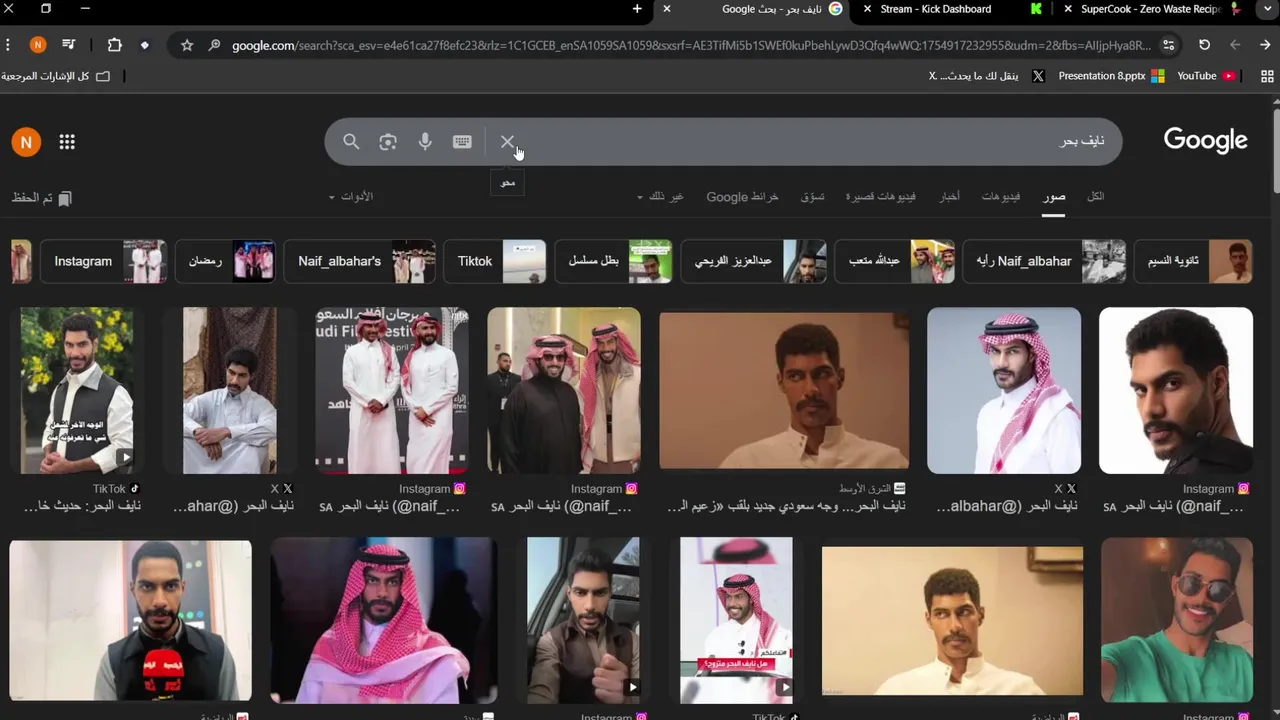Screen dimensions: 1280x720
Task: Submit search with the magnifying glass icon
Action: point(351,142)
